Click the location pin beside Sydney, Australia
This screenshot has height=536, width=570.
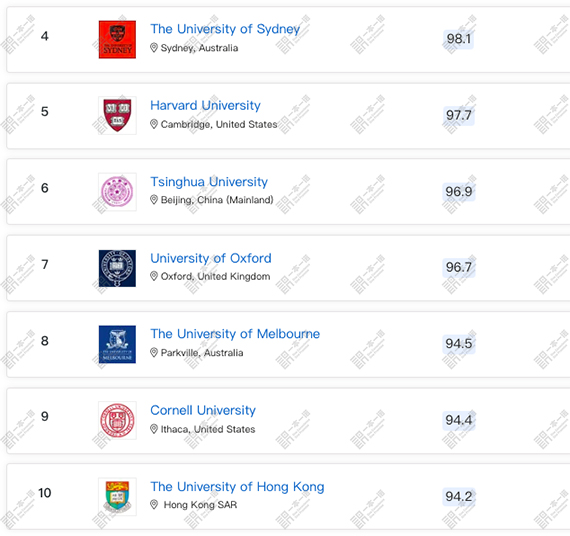[x=154, y=48]
